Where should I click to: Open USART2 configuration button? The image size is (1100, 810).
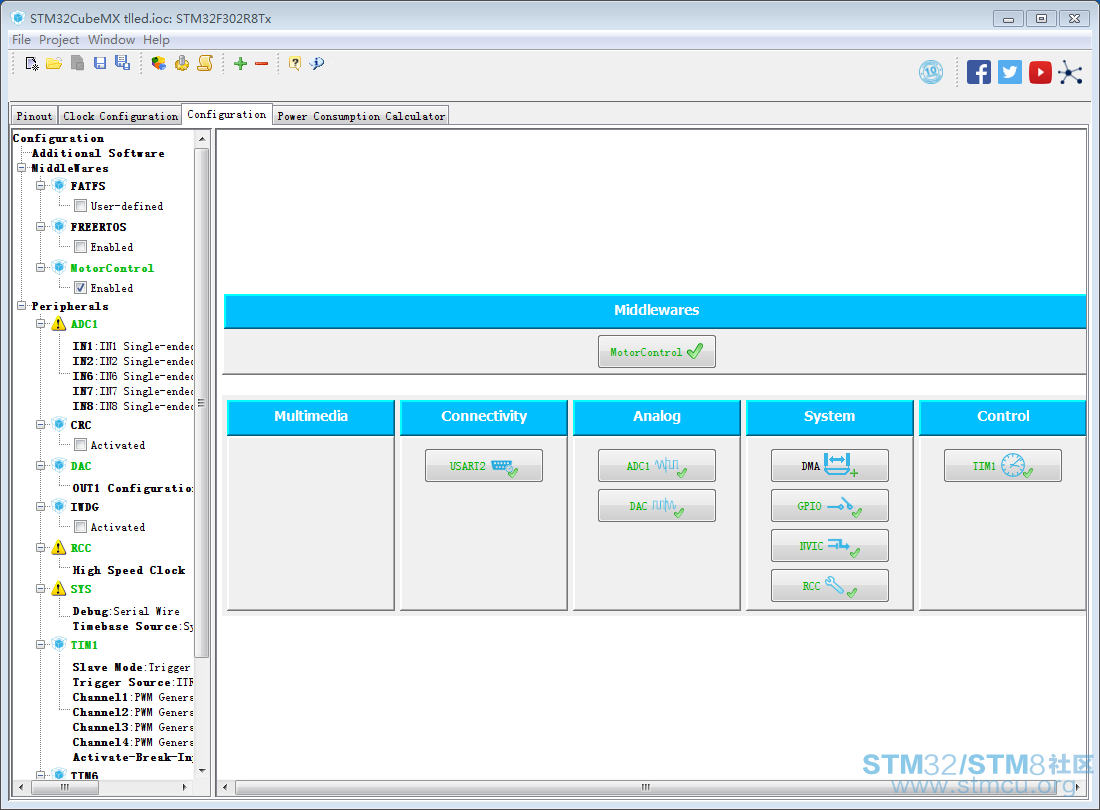pyautogui.click(x=483, y=466)
